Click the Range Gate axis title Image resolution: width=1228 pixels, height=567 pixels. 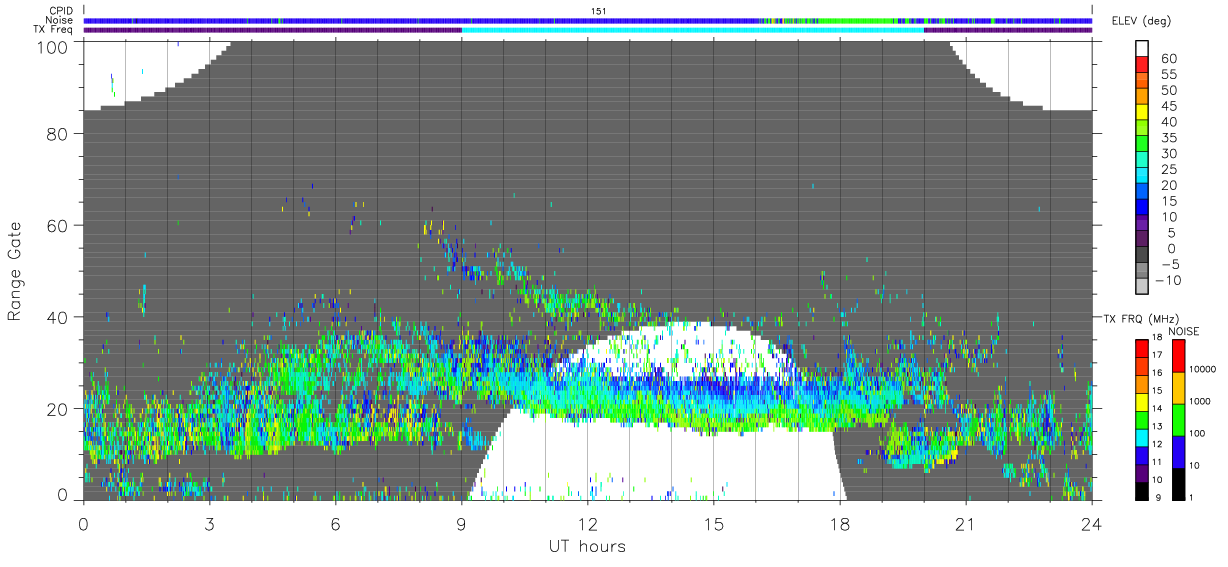[15, 271]
